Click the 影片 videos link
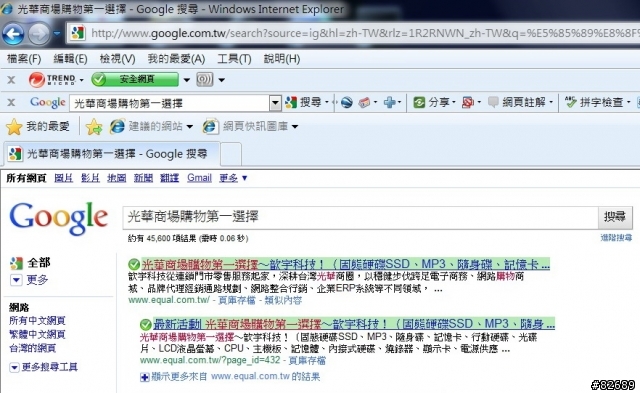The image size is (640, 393). 90,178
